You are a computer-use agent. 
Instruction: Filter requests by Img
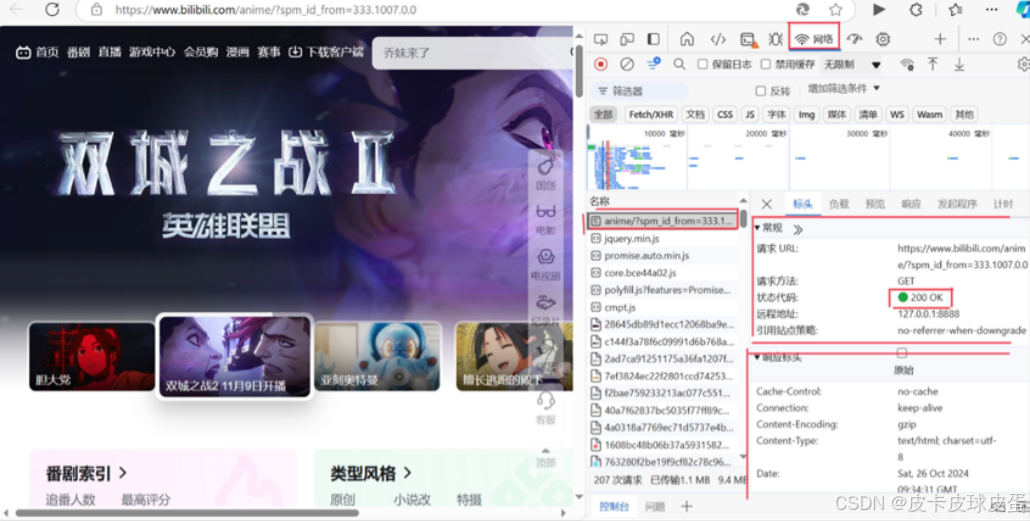pos(806,114)
